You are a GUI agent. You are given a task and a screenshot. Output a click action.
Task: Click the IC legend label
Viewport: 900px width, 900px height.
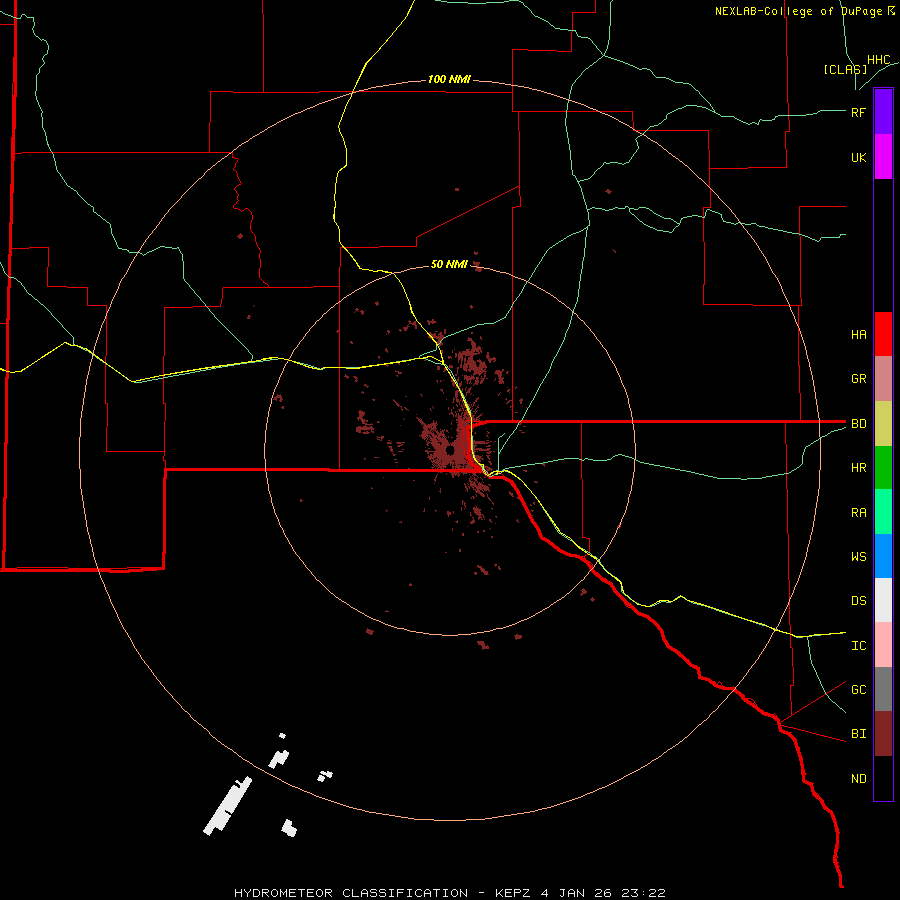pyautogui.click(x=858, y=645)
